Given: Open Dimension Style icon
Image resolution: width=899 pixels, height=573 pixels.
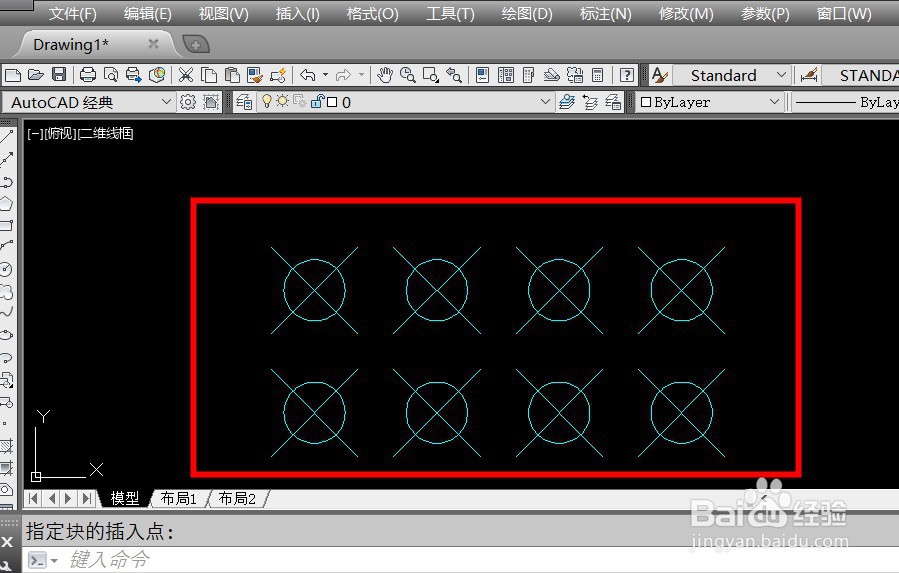Looking at the screenshot, I should [809, 75].
